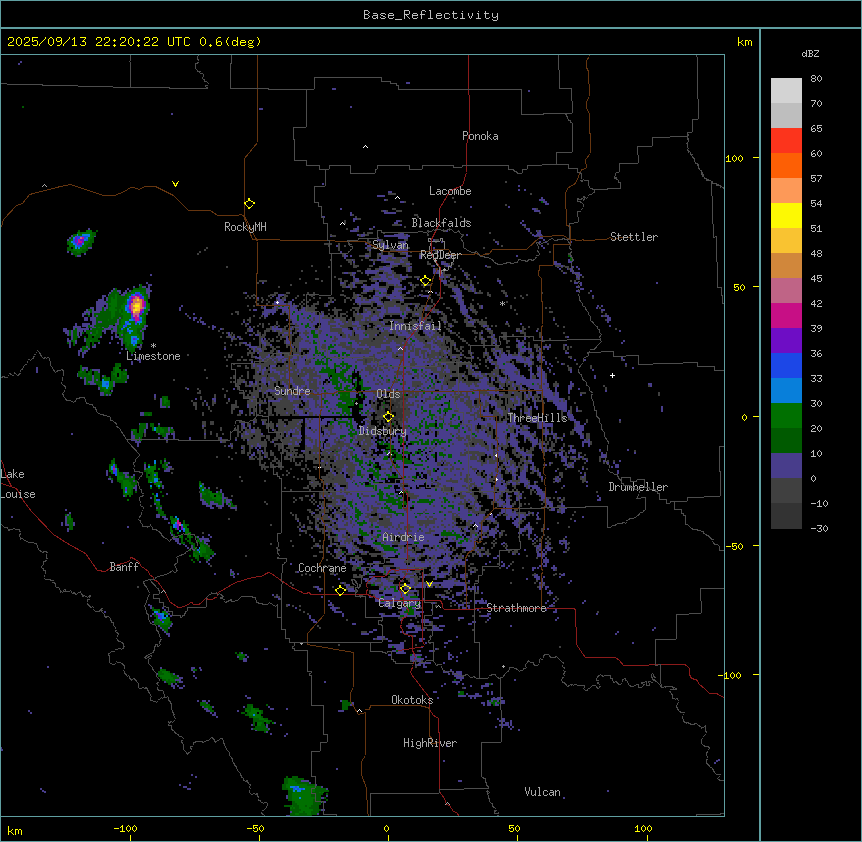Click the RedDeer city label
The width and height of the screenshot is (862, 842).
pyautogui.click(x=440, y=255)
